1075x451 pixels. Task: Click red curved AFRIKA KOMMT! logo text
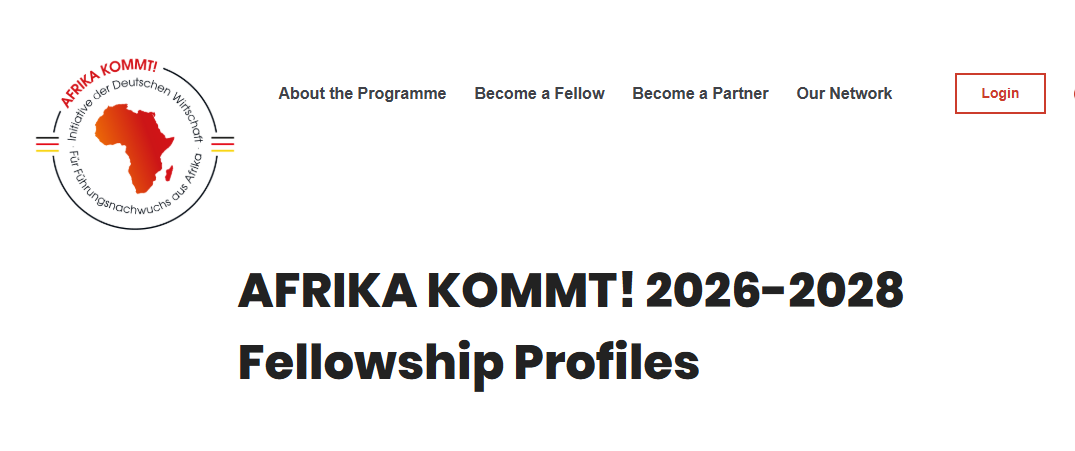point(107,82)
